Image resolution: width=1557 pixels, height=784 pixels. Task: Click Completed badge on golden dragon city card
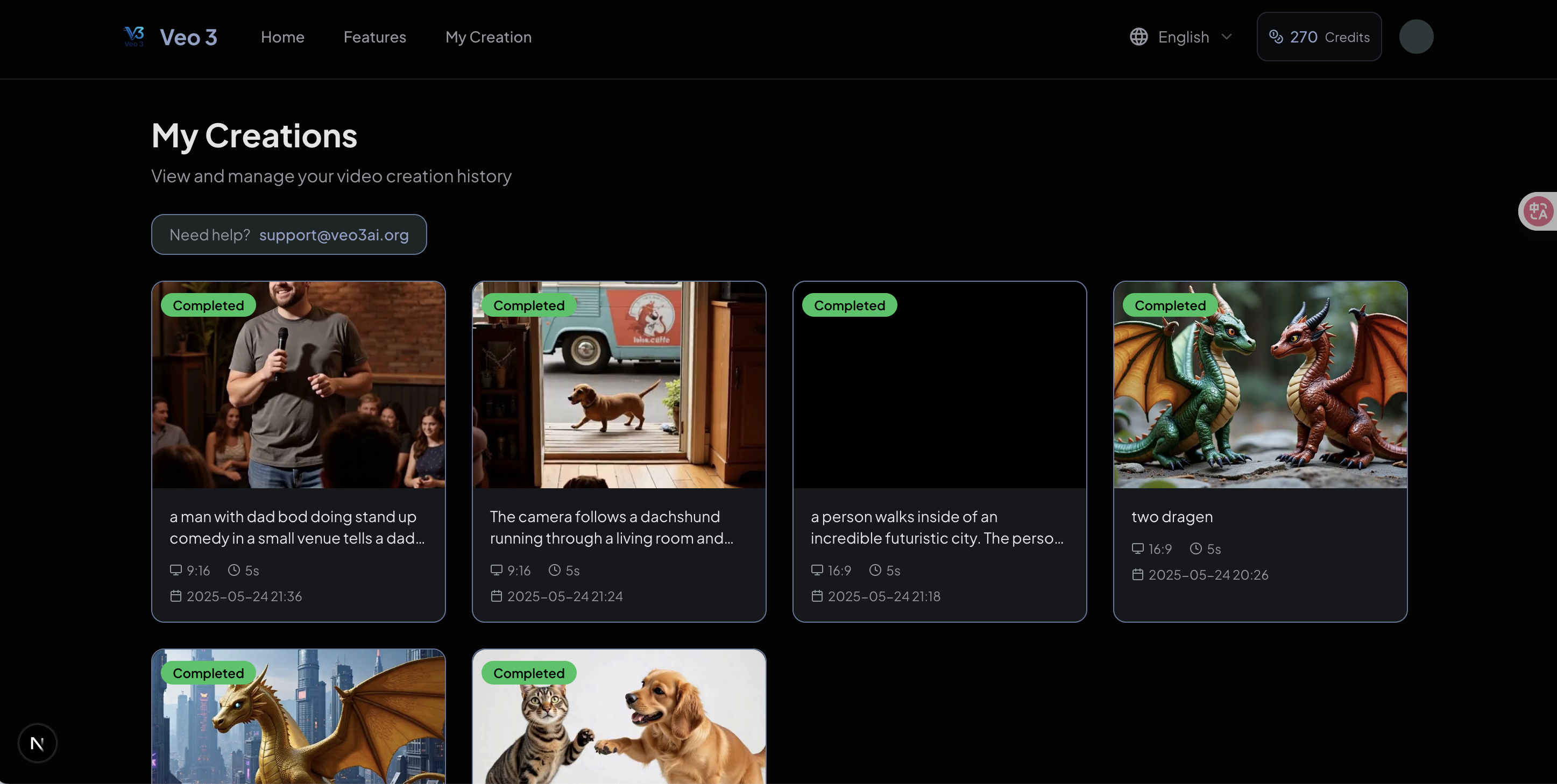click(x=209, y=673)
